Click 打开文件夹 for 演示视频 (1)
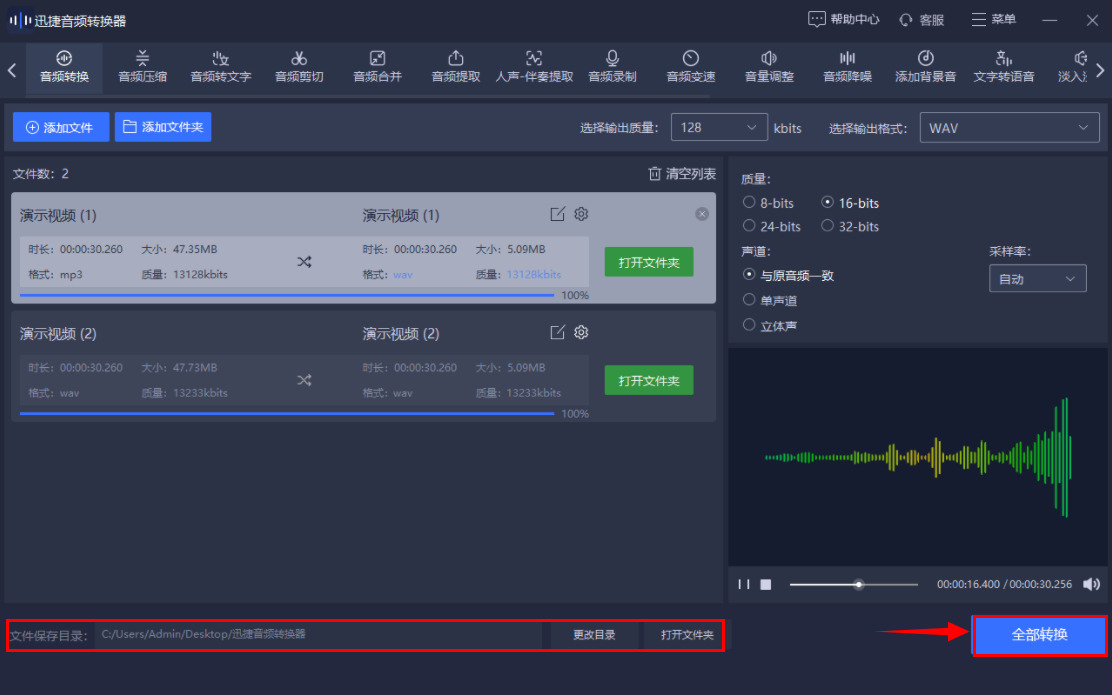Image resolution: width=1112 pixels, height=695 pixels. [x=649, y=262]
